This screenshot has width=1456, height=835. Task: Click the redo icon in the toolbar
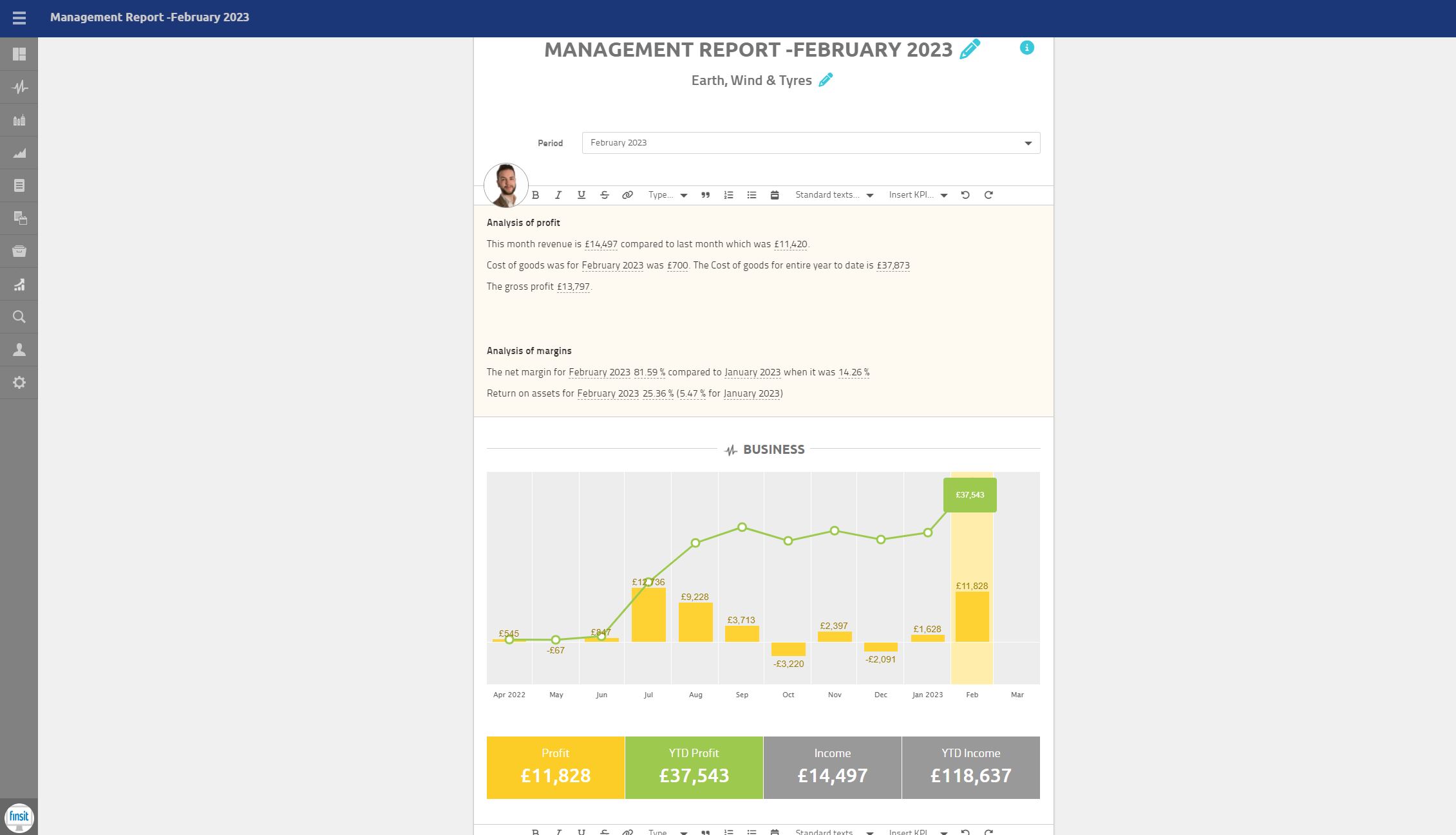tap(989, 194)
